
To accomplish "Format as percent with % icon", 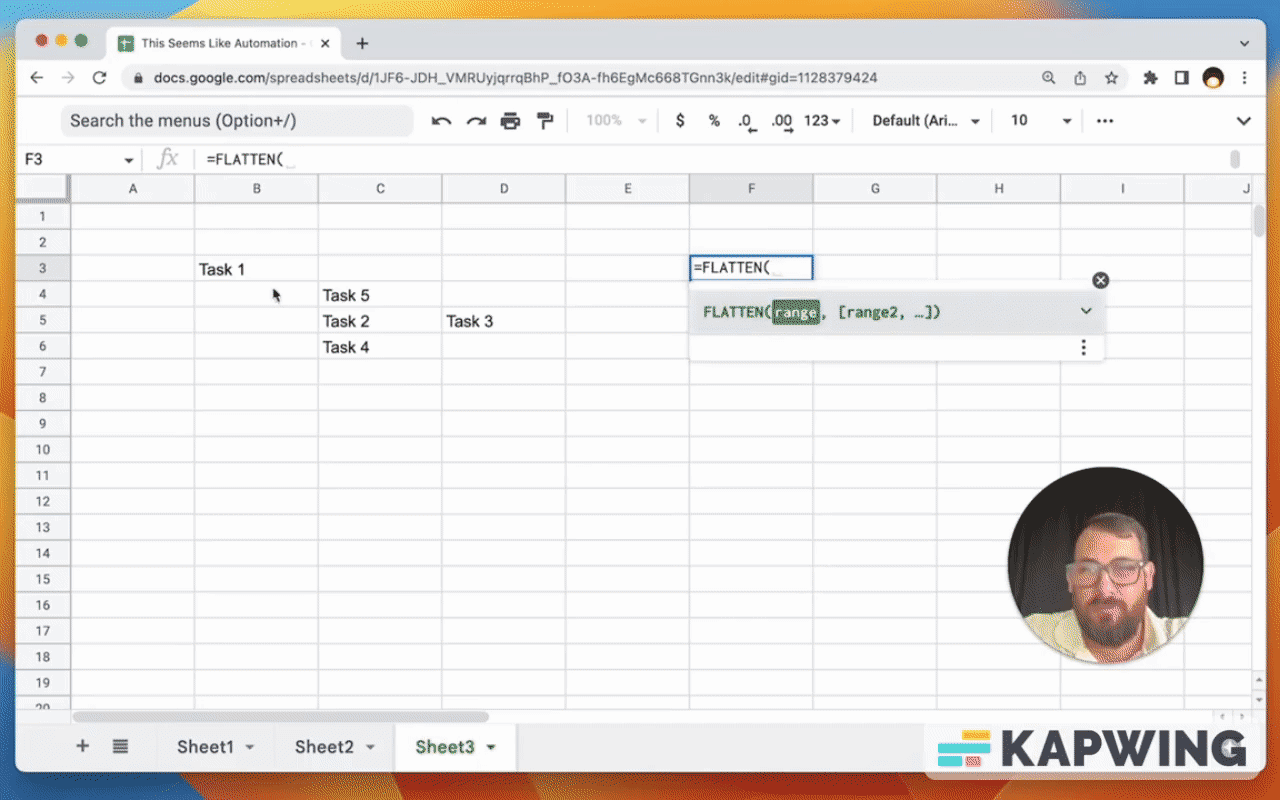I will pyautogui.click(x=714, y=120).
